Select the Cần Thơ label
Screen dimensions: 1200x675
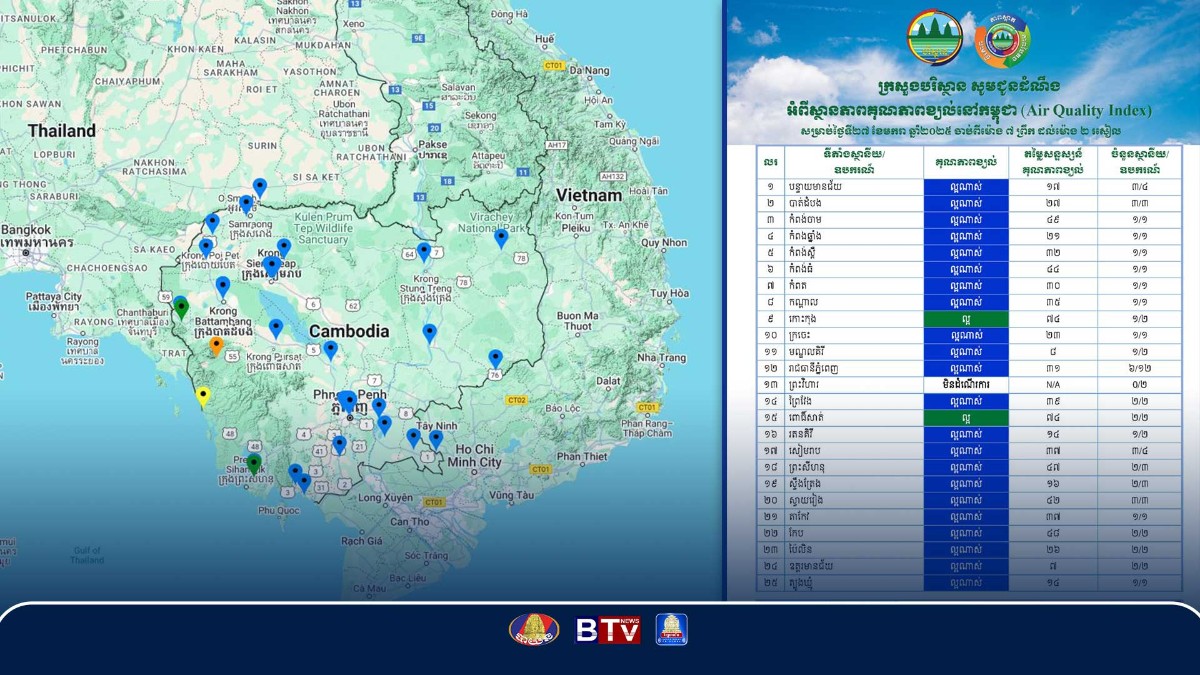[x=411, y=521]
